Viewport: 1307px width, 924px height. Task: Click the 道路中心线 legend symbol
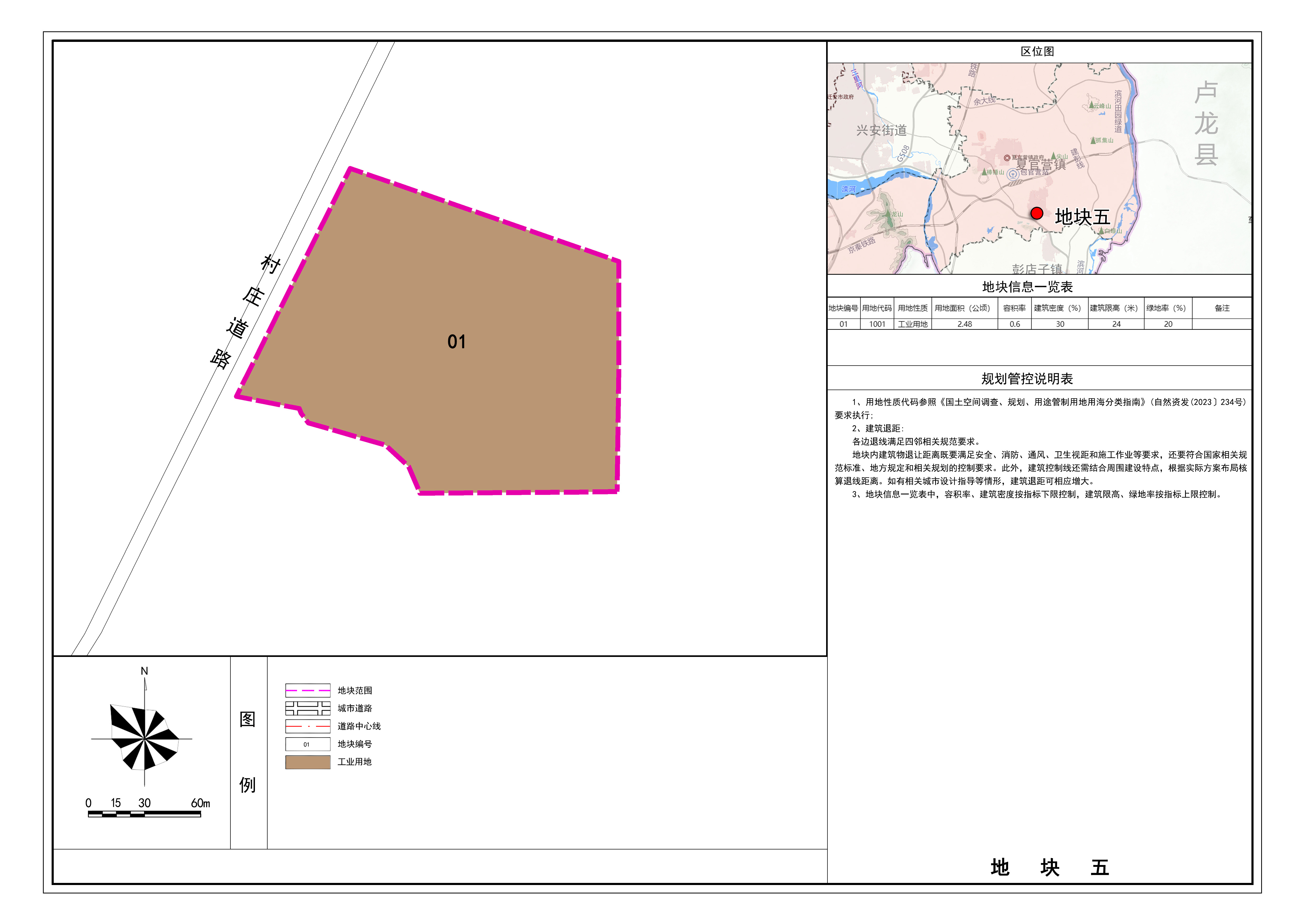307,726
